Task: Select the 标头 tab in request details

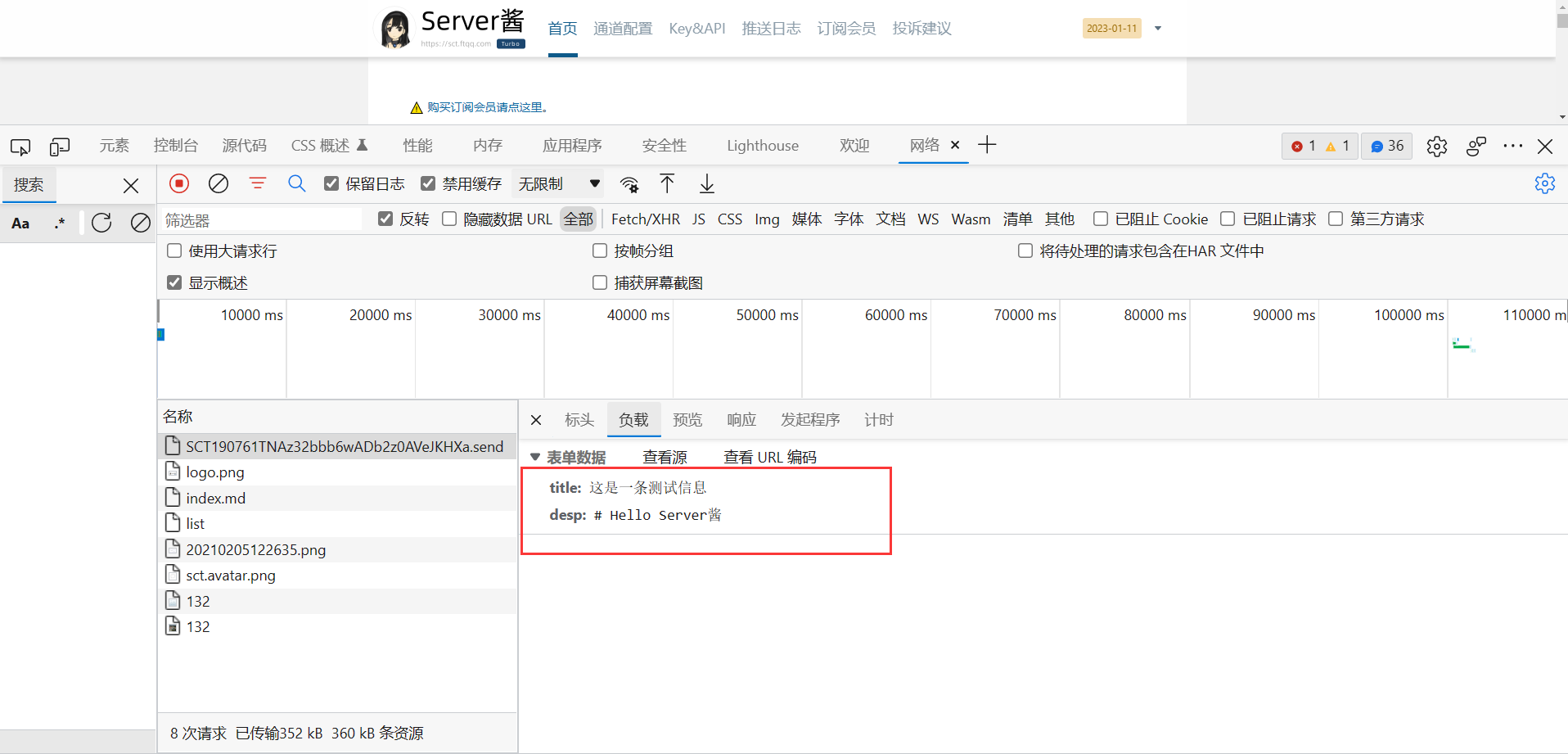Action: click(579, 420)
